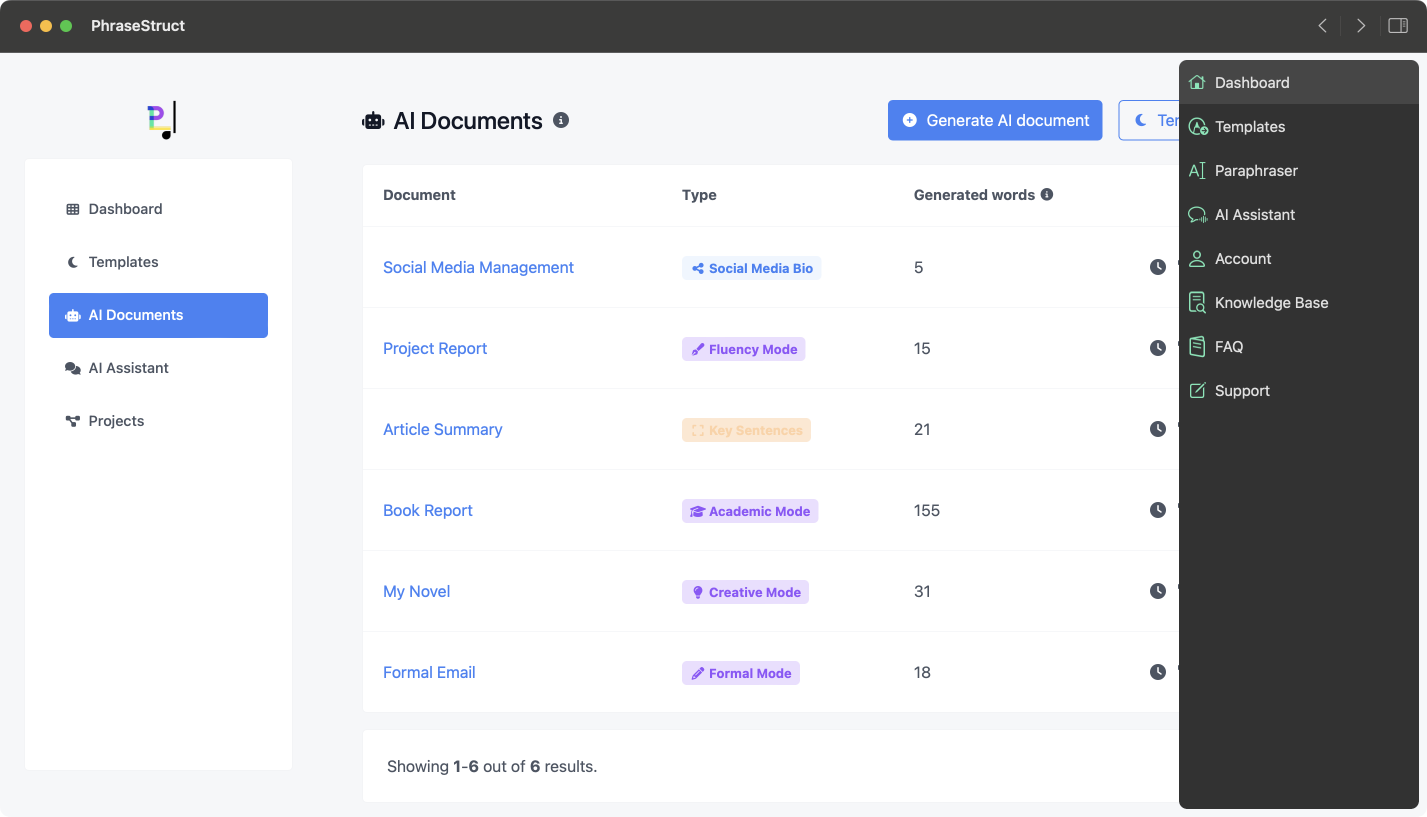
Task: Click the clock icon in Social Media Management row
Action: (1157, 267)
